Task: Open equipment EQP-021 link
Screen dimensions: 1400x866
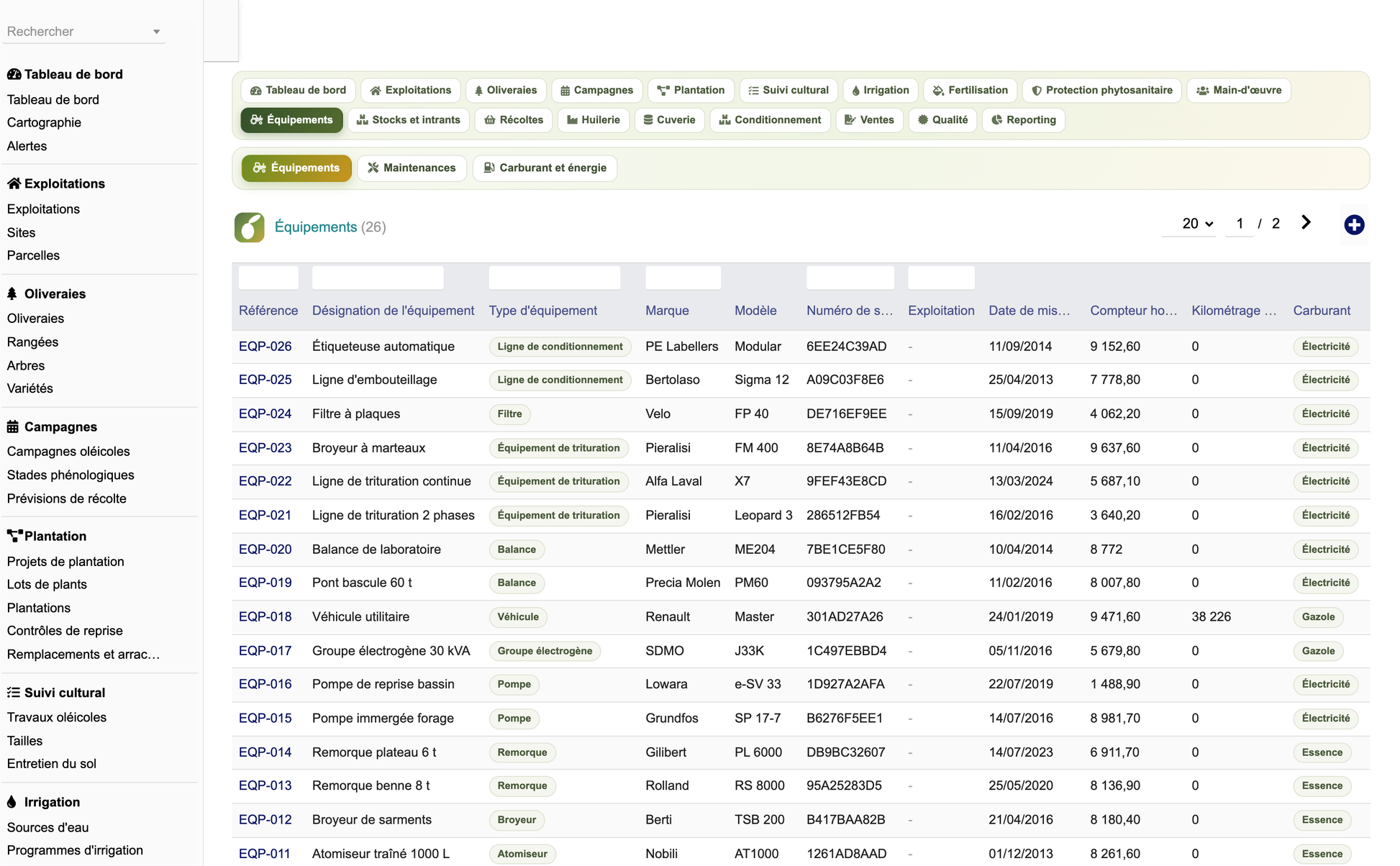Action: click(x=265, y=516)
